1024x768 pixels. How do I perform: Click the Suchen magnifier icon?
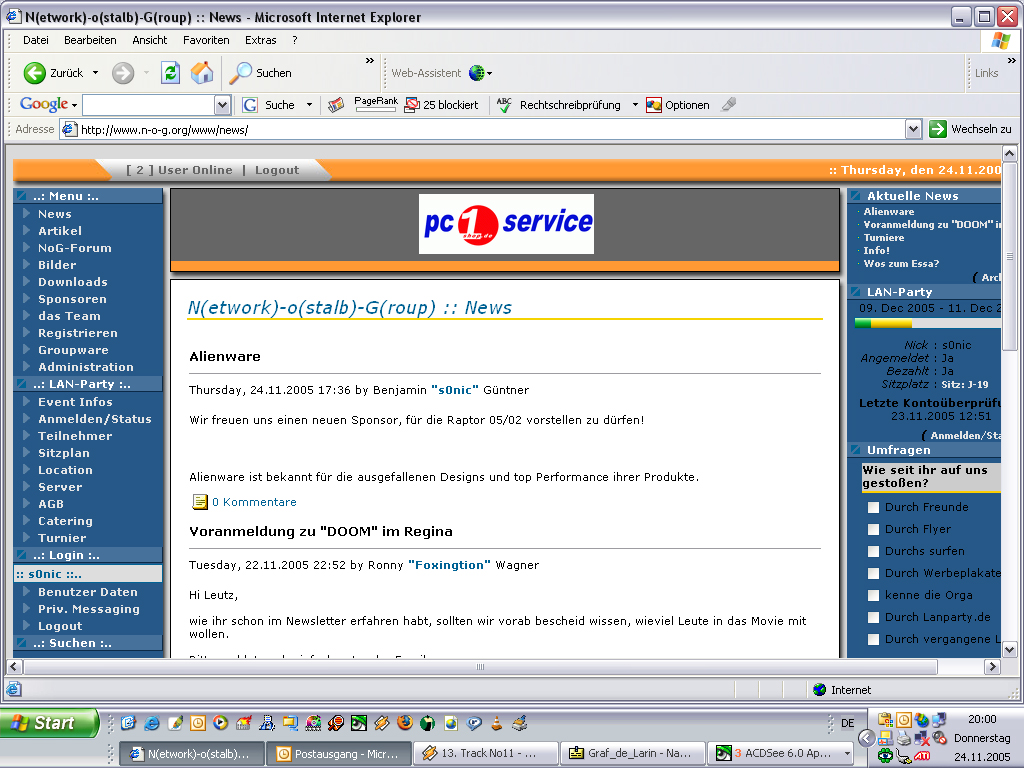pyautogui.click(x=242, y=73)
